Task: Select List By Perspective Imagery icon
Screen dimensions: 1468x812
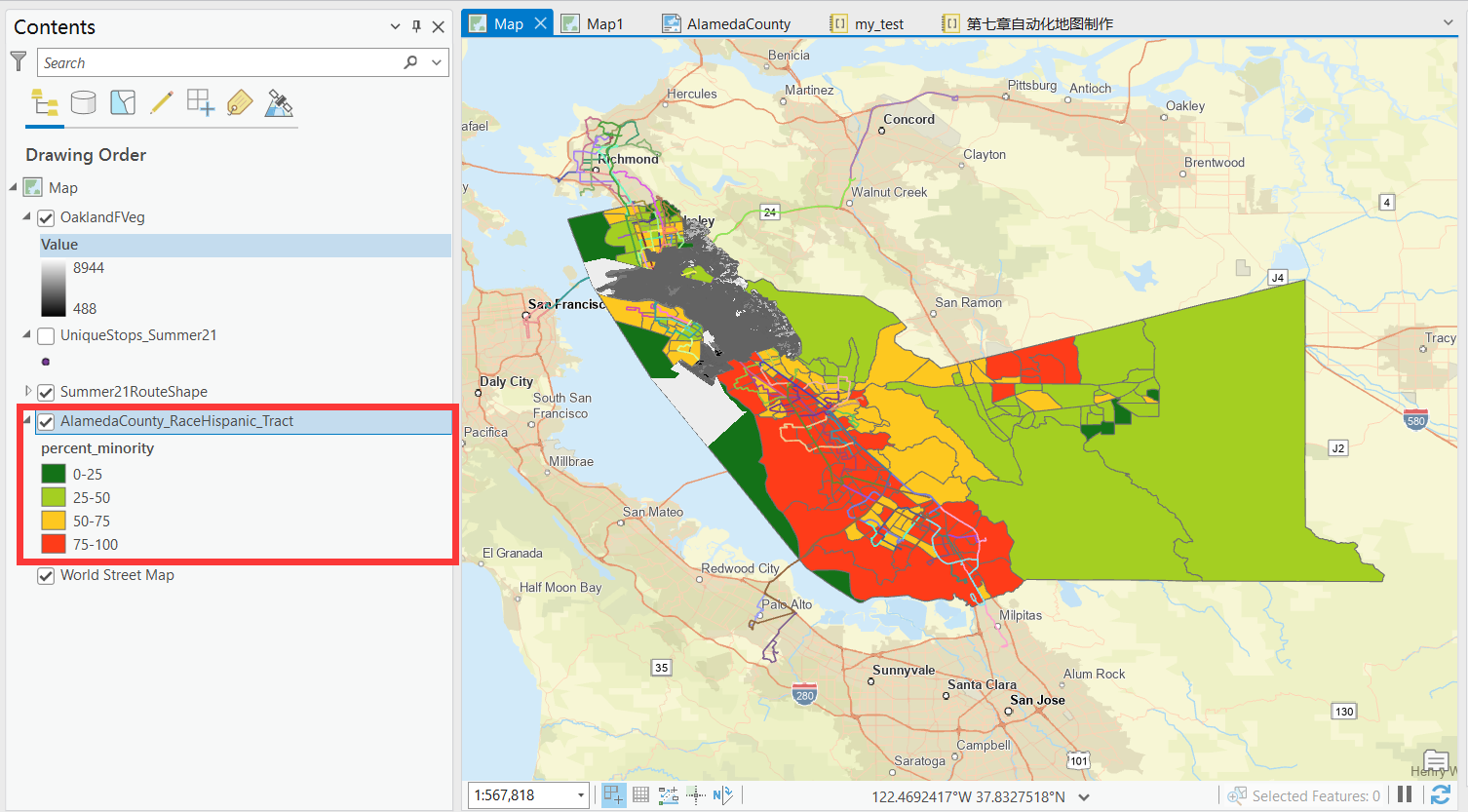Action: coord(280,102)
